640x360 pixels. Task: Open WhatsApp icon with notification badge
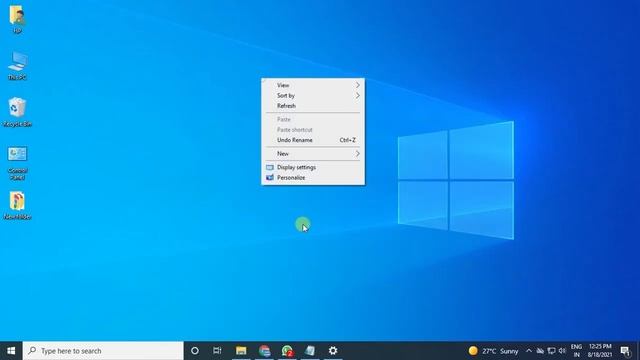click(287, 351)
